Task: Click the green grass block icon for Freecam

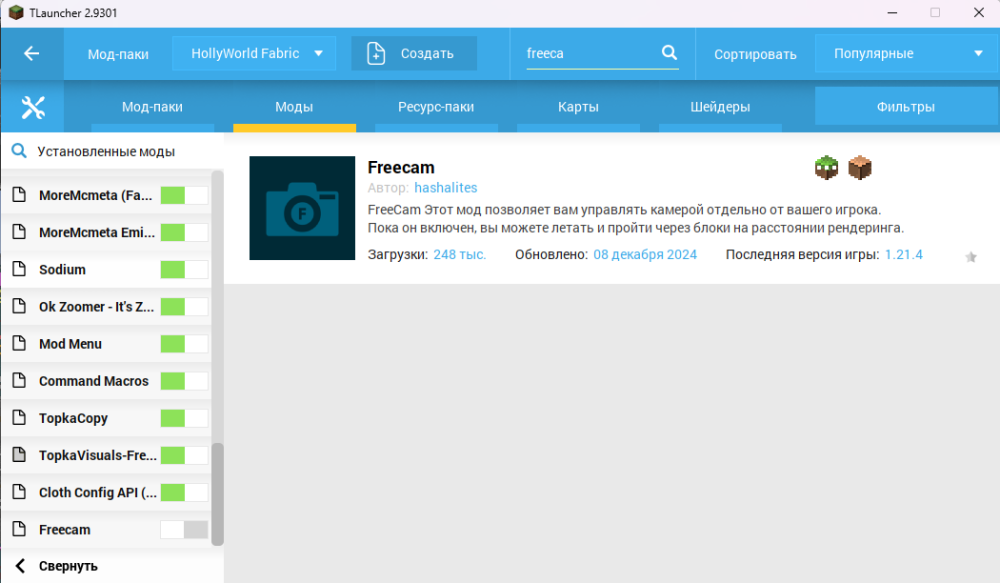Action: [x=826, y=168]
